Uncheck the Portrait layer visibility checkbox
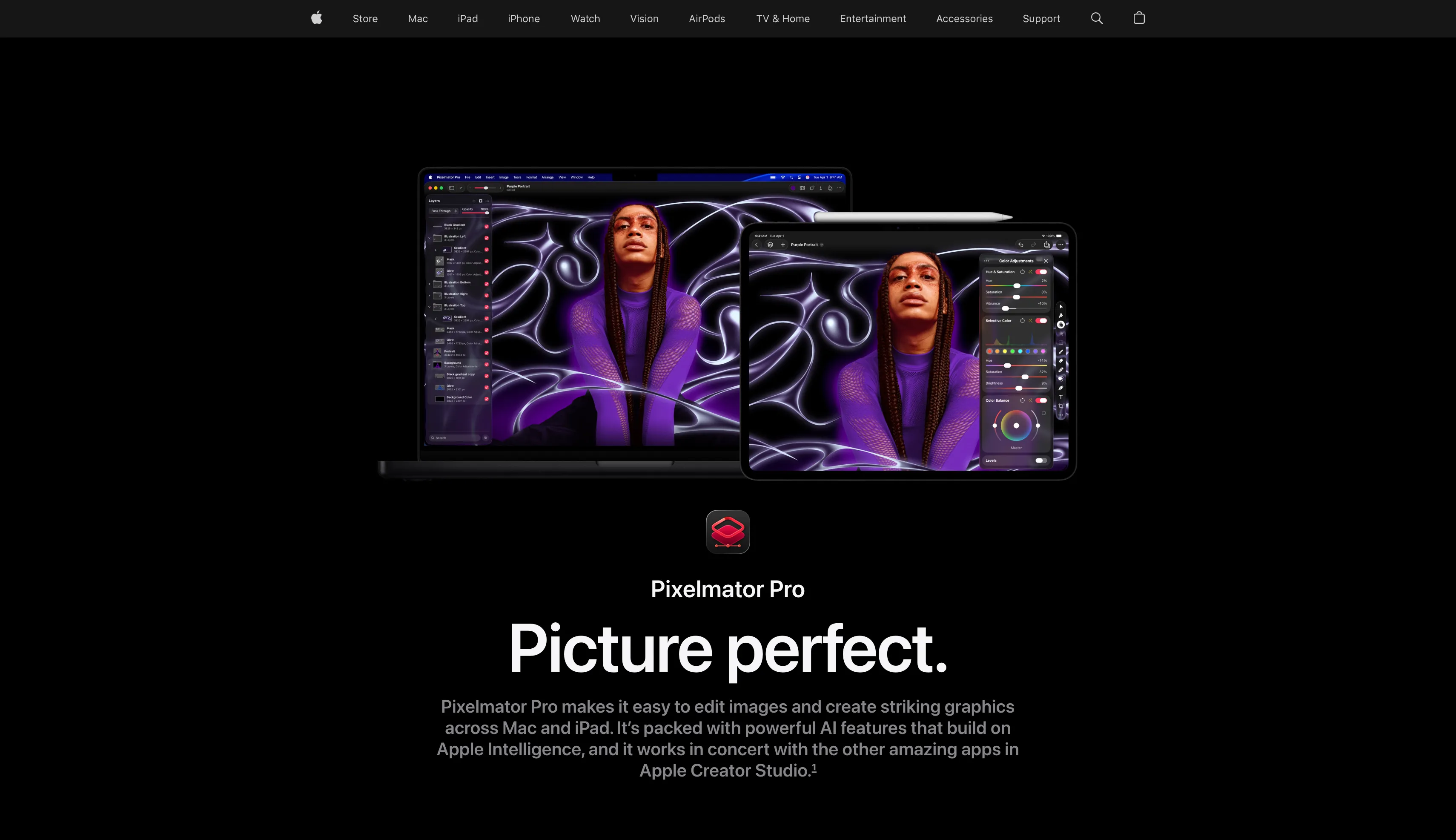Screen dimensions: 1456x840 (486, 353)
